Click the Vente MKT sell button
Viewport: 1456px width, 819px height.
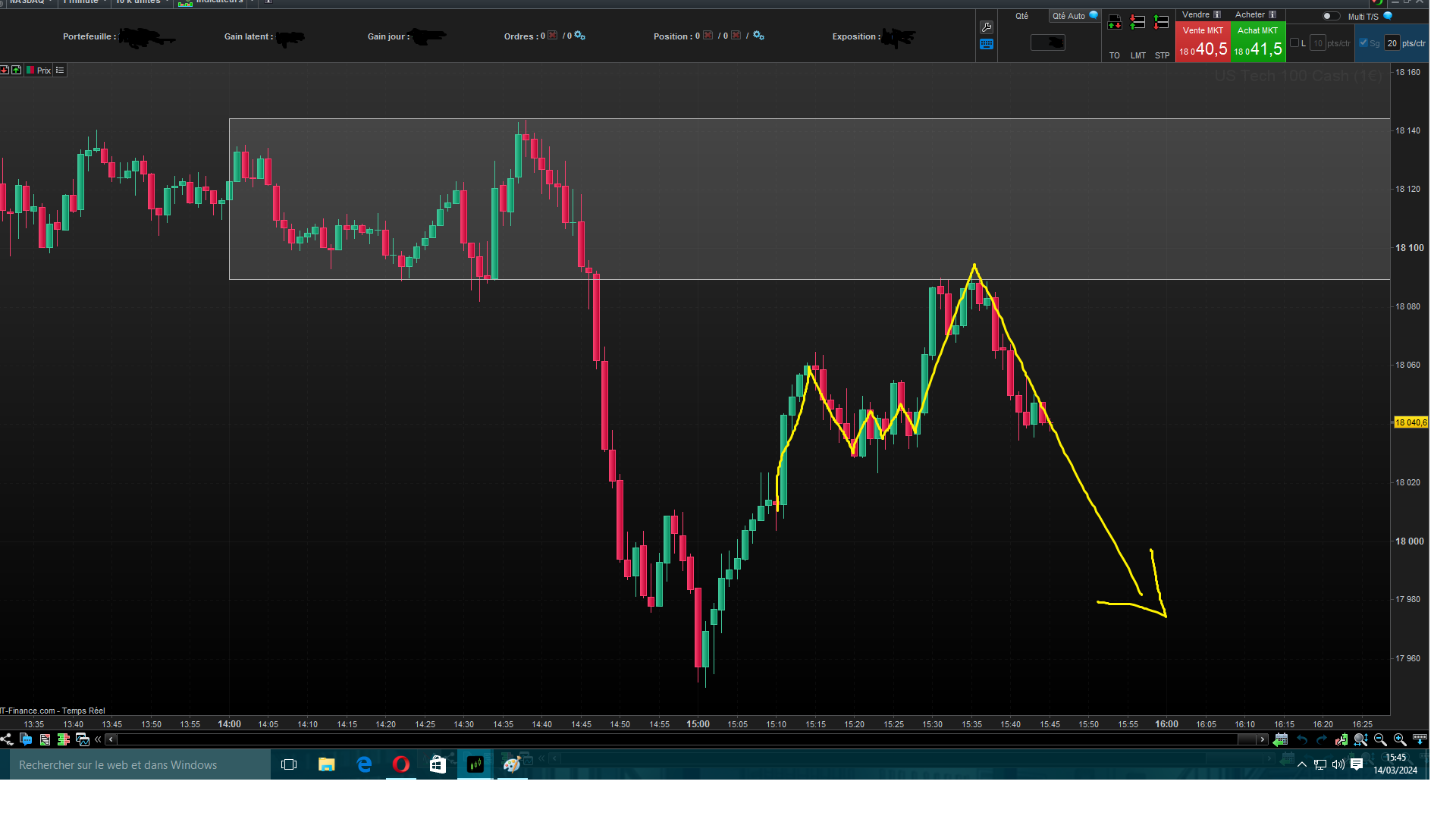click(1203, 42)
